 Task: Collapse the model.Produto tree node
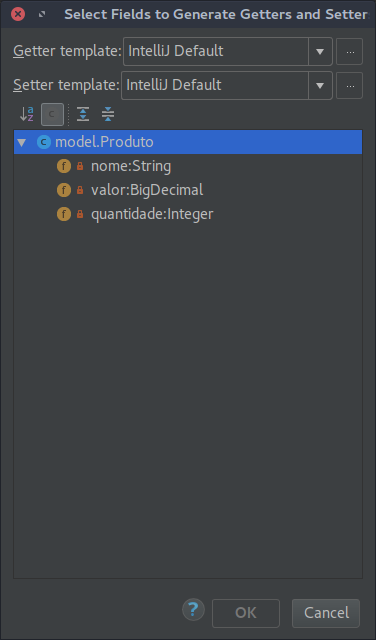(22, 142)
